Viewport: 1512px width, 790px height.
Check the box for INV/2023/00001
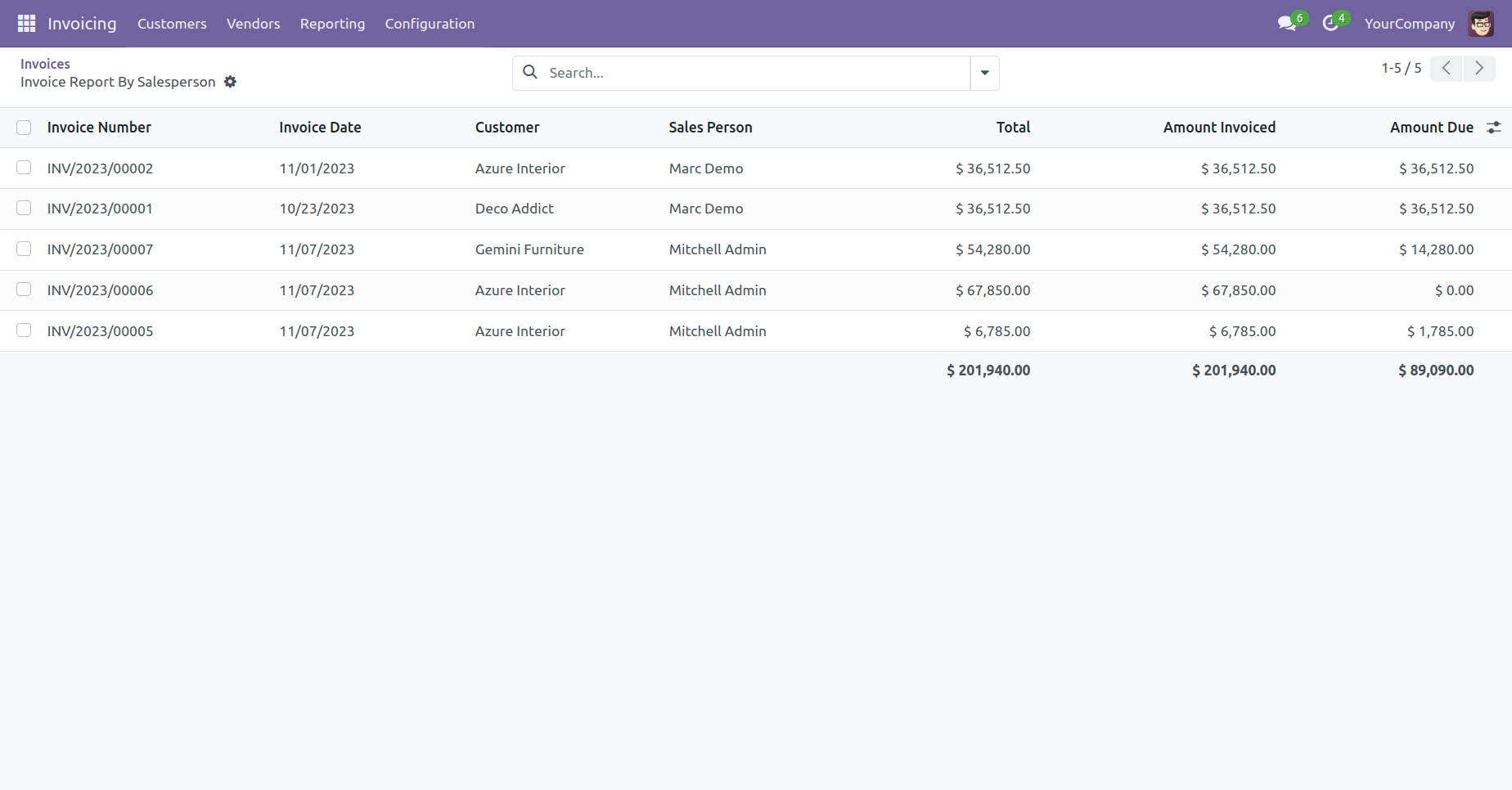point(24,209)
